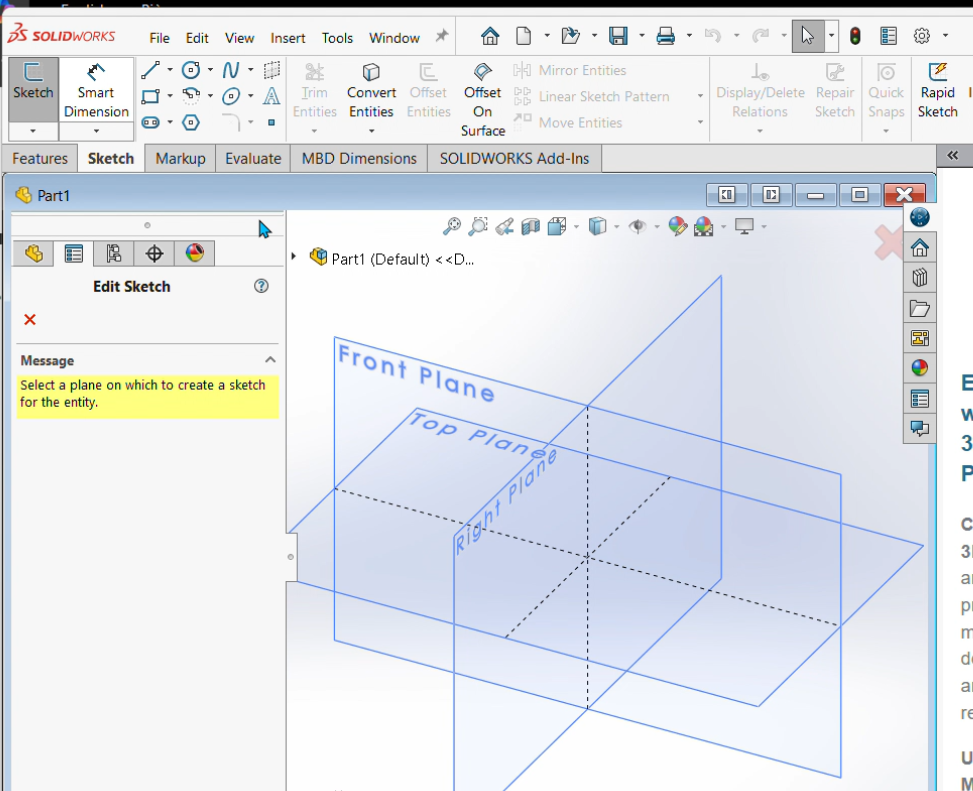Pin the SolidWorks menu bar

click(441, 37)
